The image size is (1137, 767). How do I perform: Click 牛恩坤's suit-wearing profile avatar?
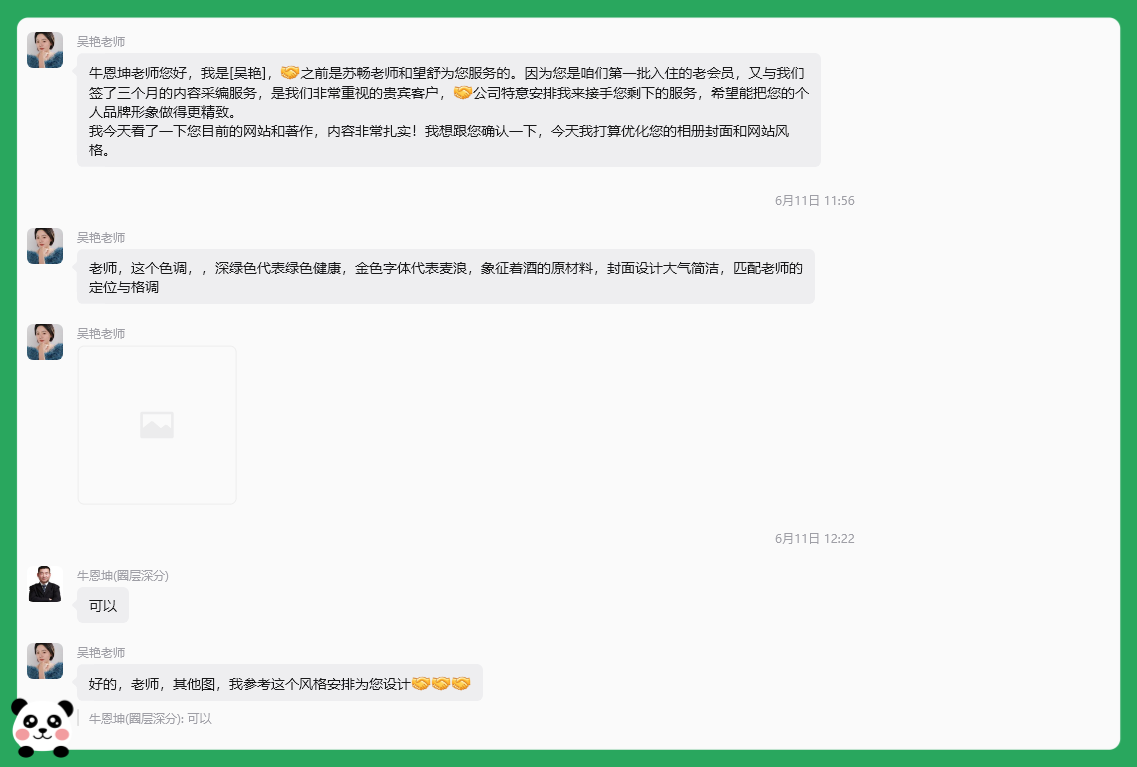tap(45, 584)
